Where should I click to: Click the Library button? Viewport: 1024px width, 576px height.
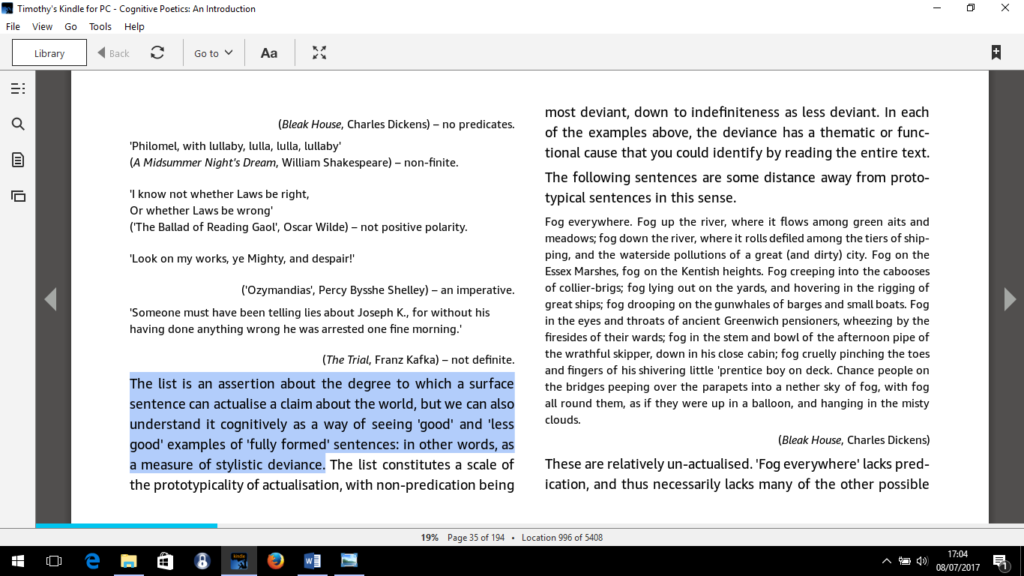coord(49,53)
